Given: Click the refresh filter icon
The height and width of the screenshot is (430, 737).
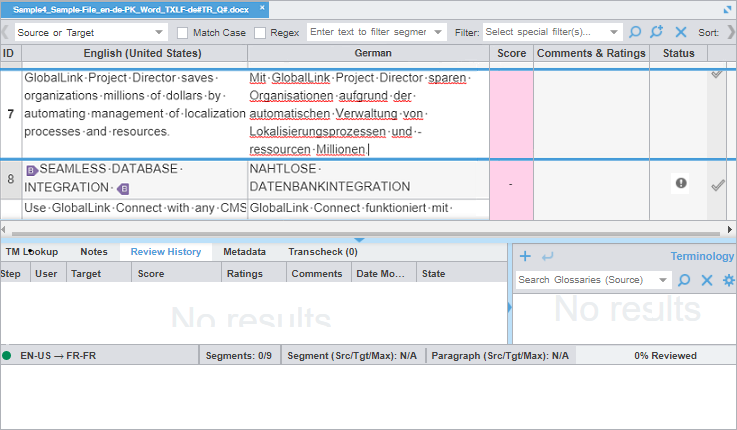Looking at the screenshot, I should click(657, 32).
